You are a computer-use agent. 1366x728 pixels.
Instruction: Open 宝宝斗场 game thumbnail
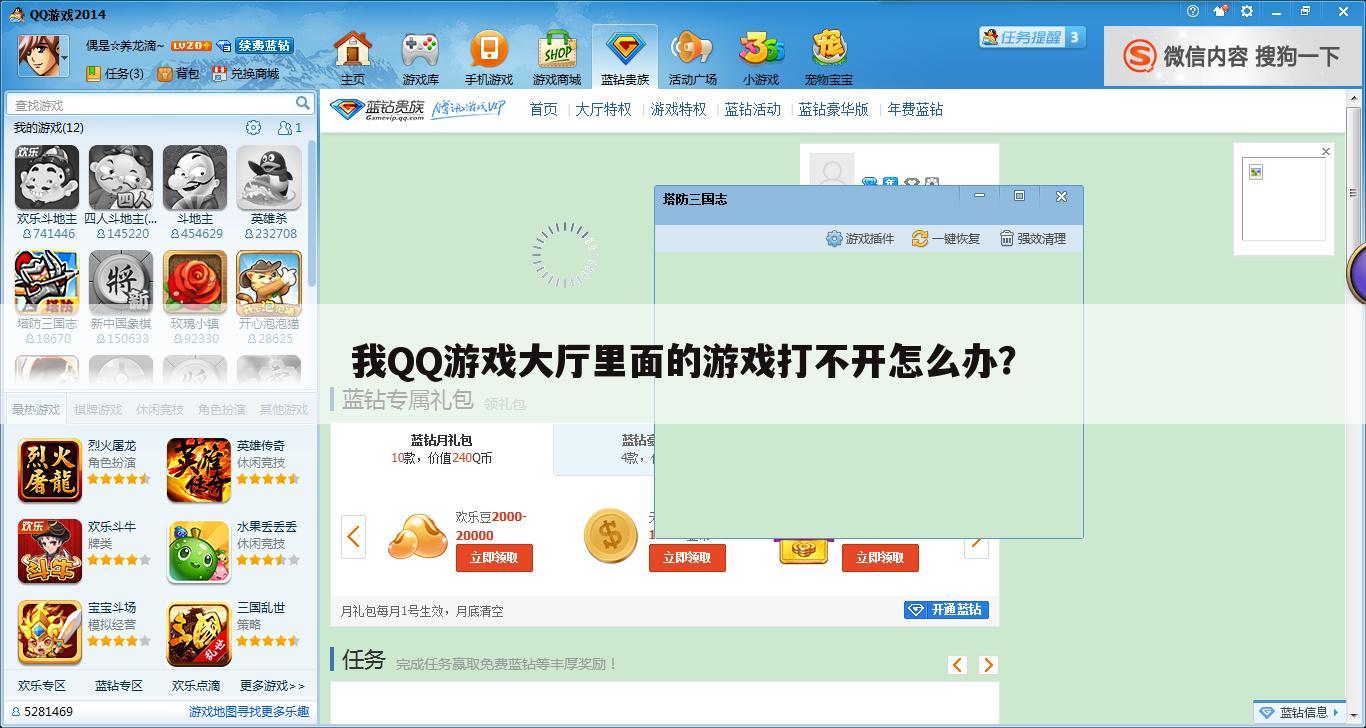tap(50, 633)
